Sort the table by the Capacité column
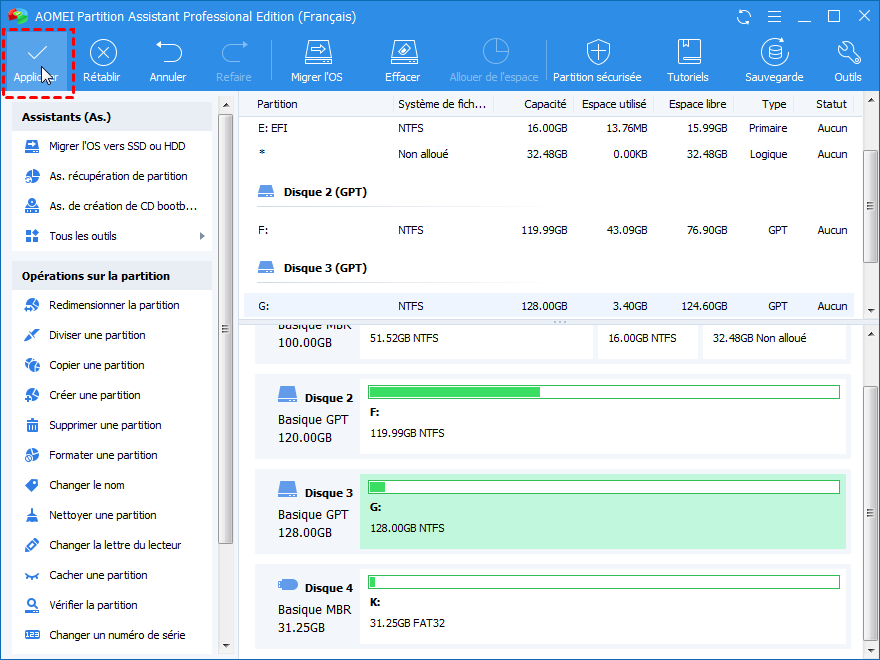This screenshot has height=660, width=880. 544,104
